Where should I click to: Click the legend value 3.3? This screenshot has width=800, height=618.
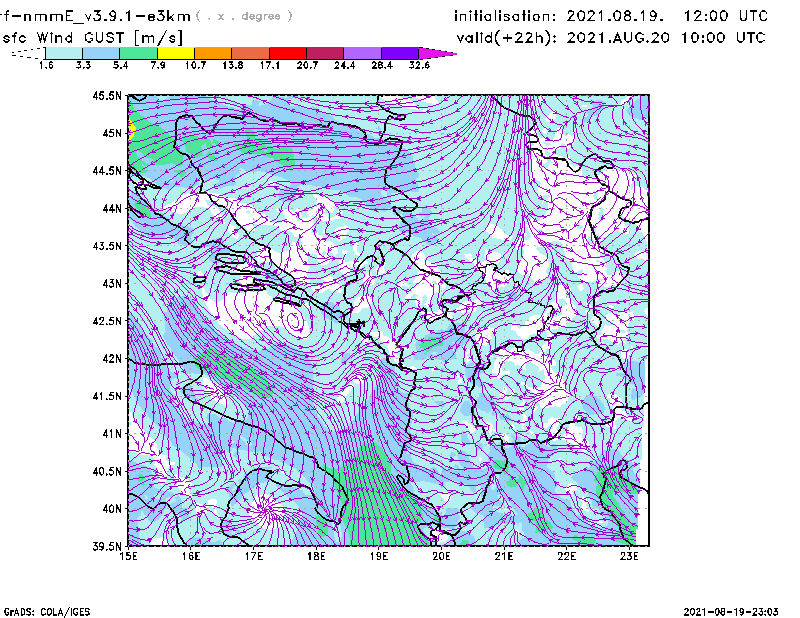point(83,65)
